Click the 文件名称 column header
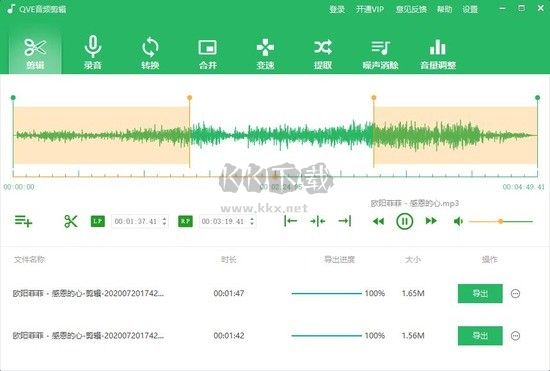 (29, 259)
